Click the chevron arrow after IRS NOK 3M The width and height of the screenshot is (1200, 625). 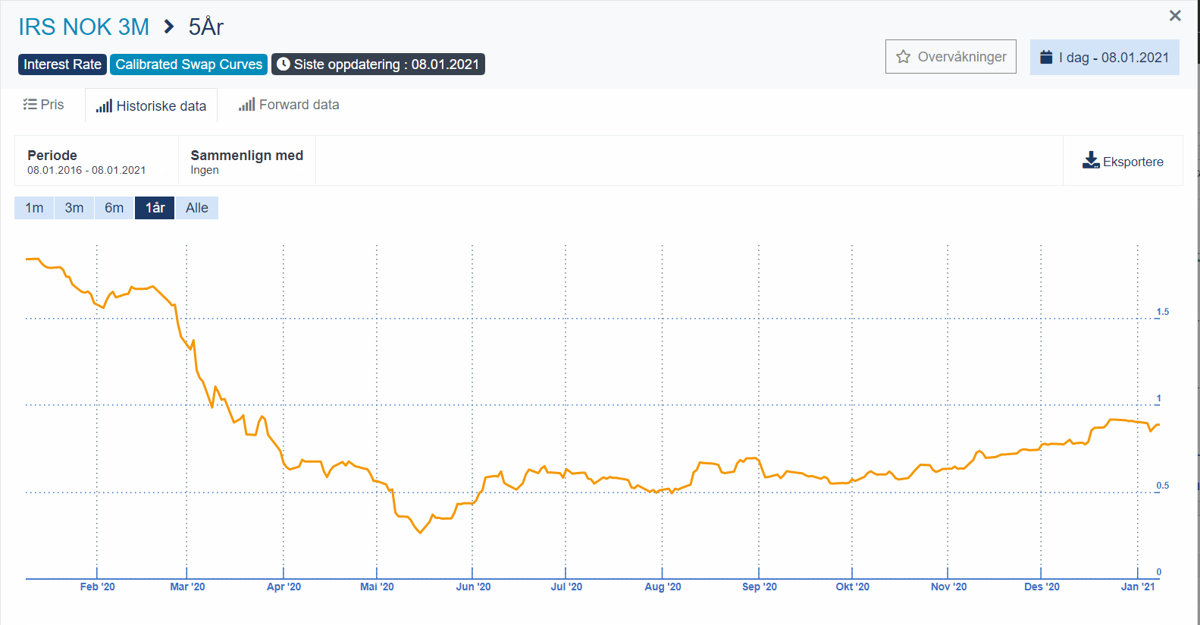pyautogui.click(x=169, y=27)
